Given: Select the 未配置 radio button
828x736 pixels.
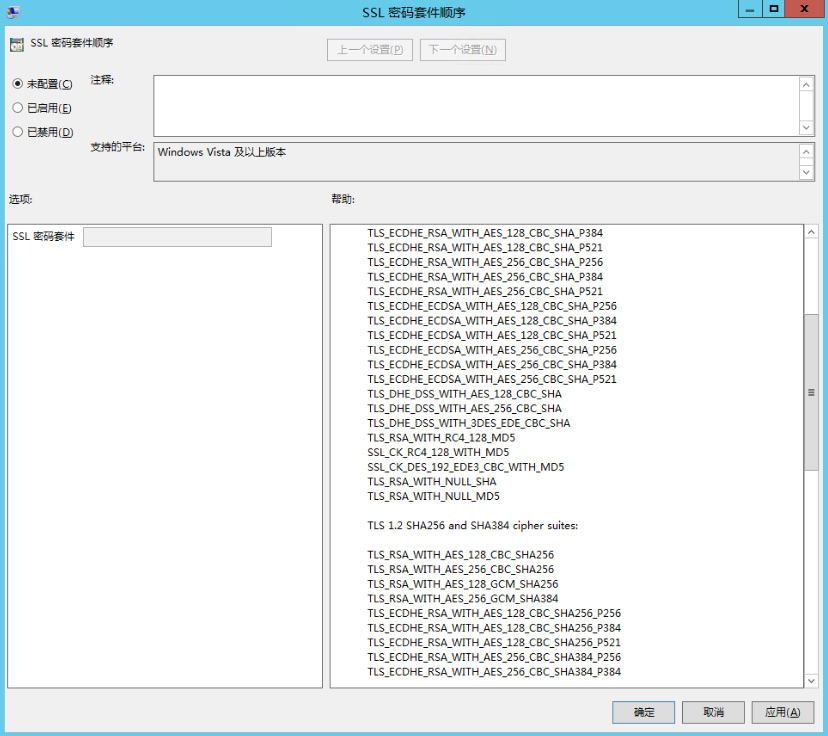Looking at the screenshot, I should click(x=17, y=84).
